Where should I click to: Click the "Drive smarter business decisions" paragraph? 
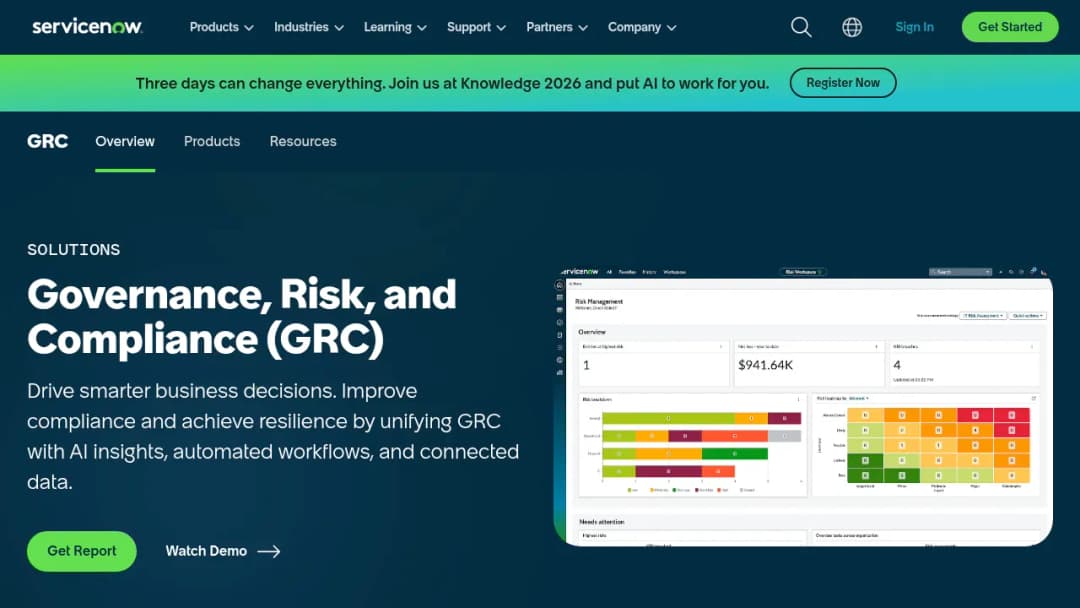pos(273,436)
